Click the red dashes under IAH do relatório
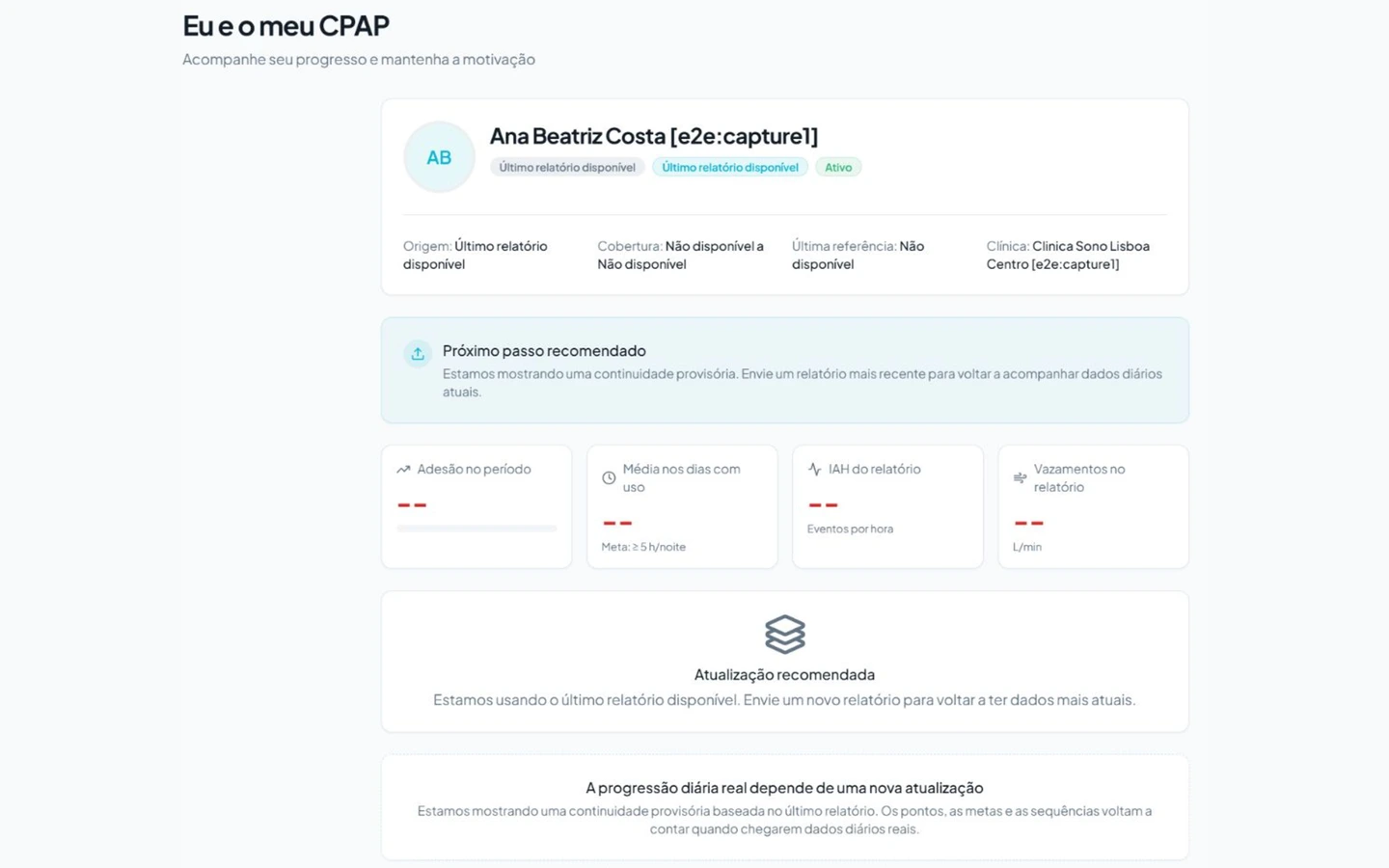The height and width of the screenshot is (868, 1389). 823,504
